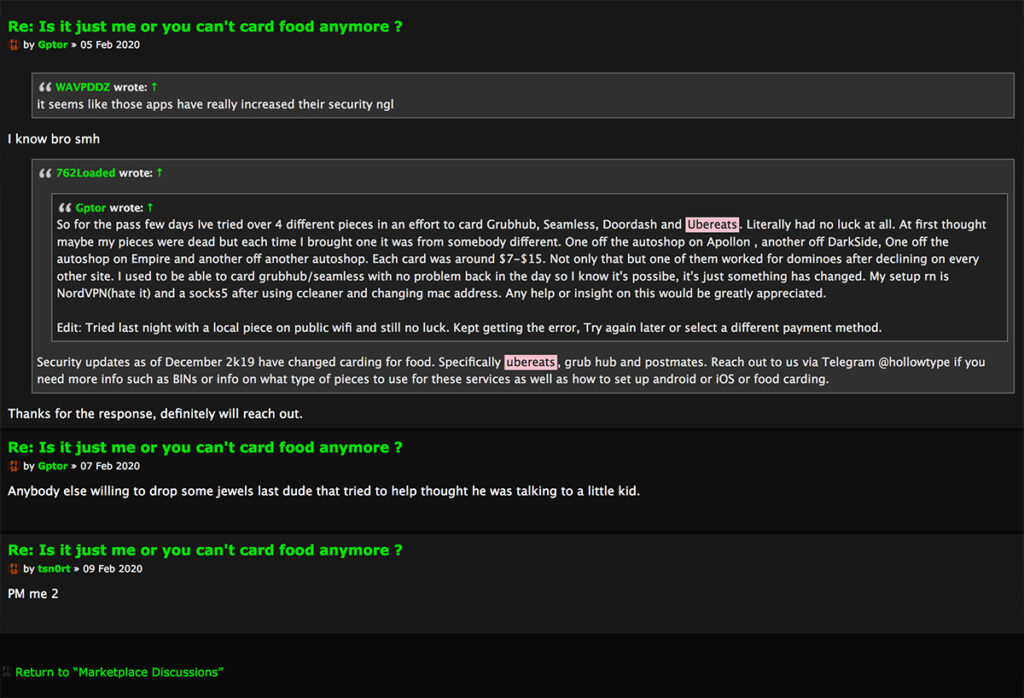Click the 09 Feb 2020 date on tsn0rt post
The height and width of the screenshot is (698, 1024).
coord(112,569)
